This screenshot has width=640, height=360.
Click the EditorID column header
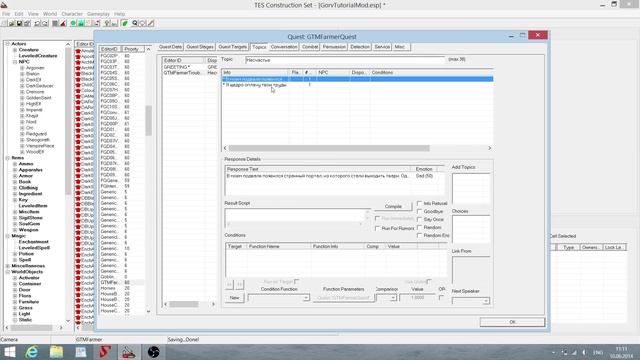(110, 49)
